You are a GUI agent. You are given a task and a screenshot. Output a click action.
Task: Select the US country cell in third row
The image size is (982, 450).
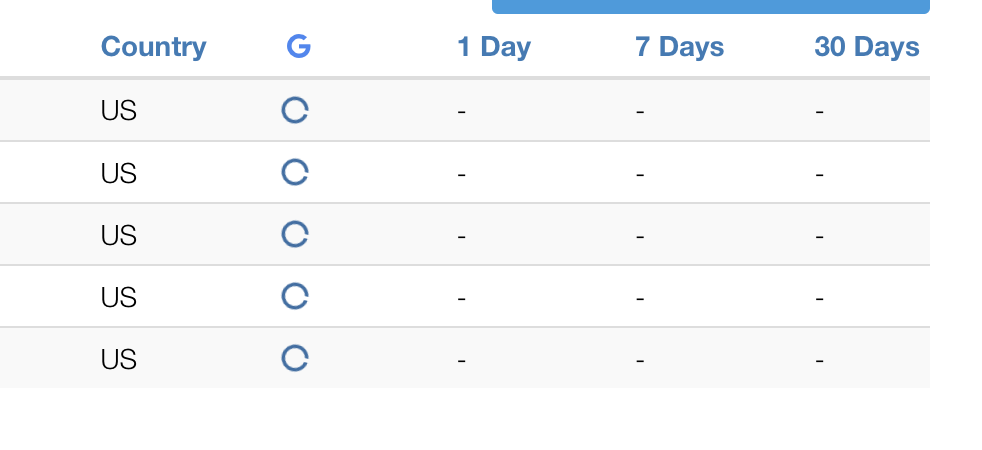pyautogui.click(x=118, y=235)
